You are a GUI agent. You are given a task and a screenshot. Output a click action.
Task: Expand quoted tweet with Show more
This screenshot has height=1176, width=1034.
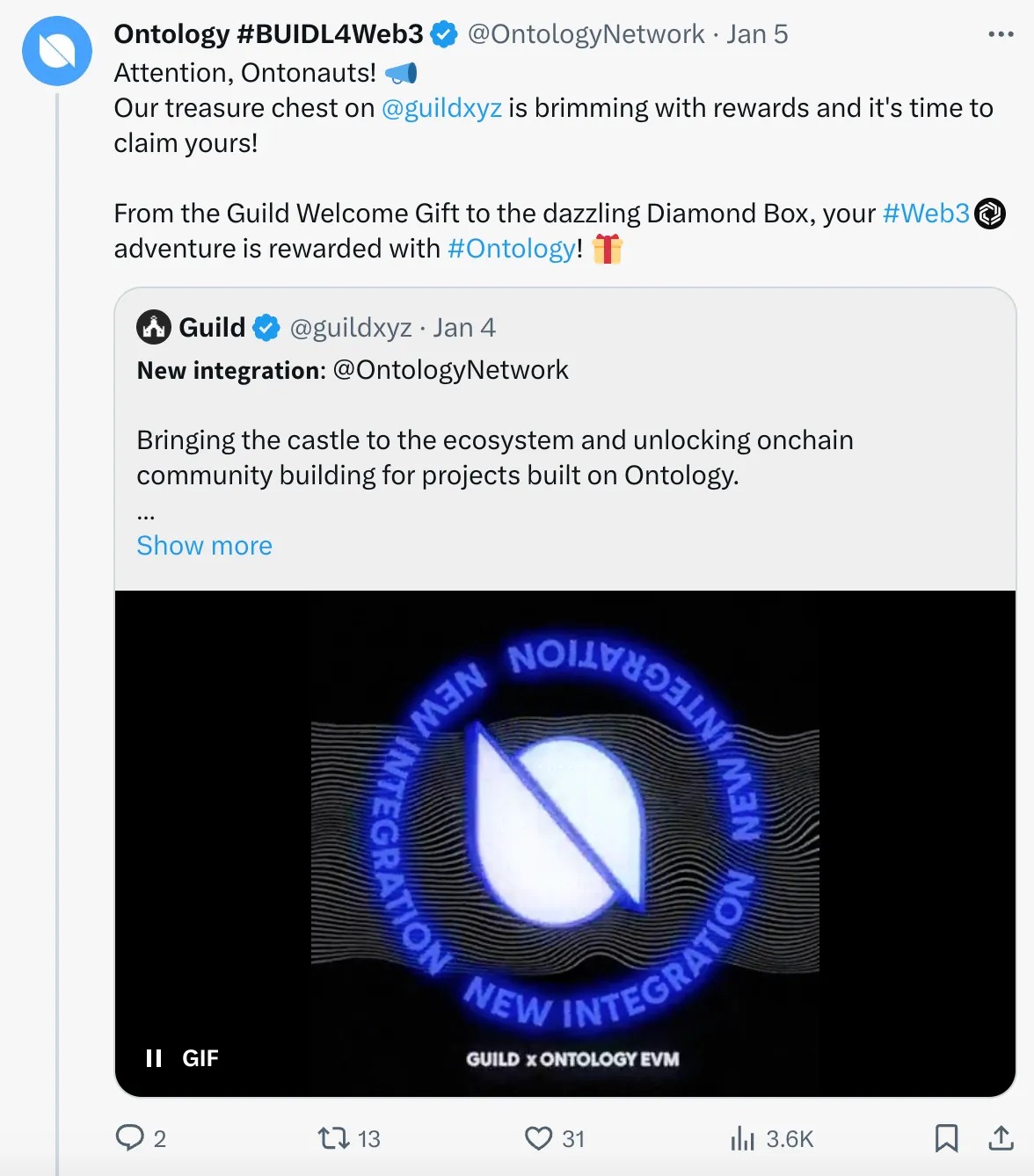tap(204, 546)
